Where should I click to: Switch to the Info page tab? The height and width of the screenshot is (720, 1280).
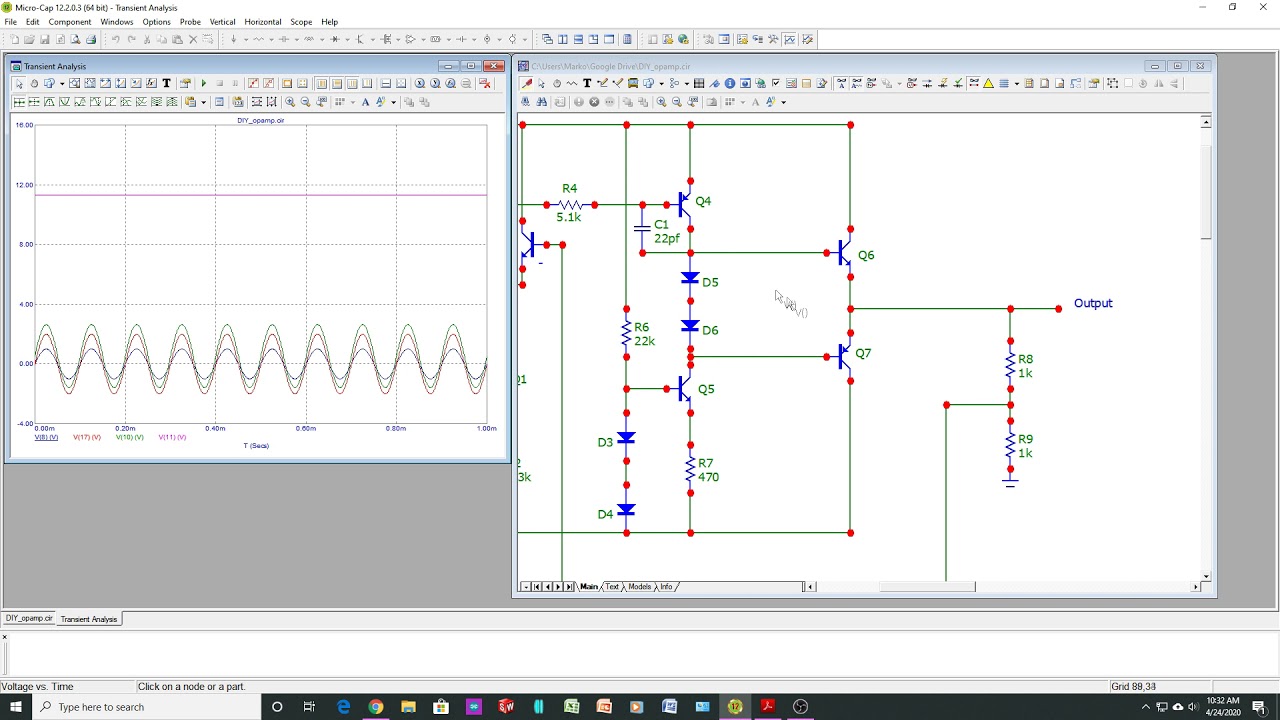pos(666,587)
